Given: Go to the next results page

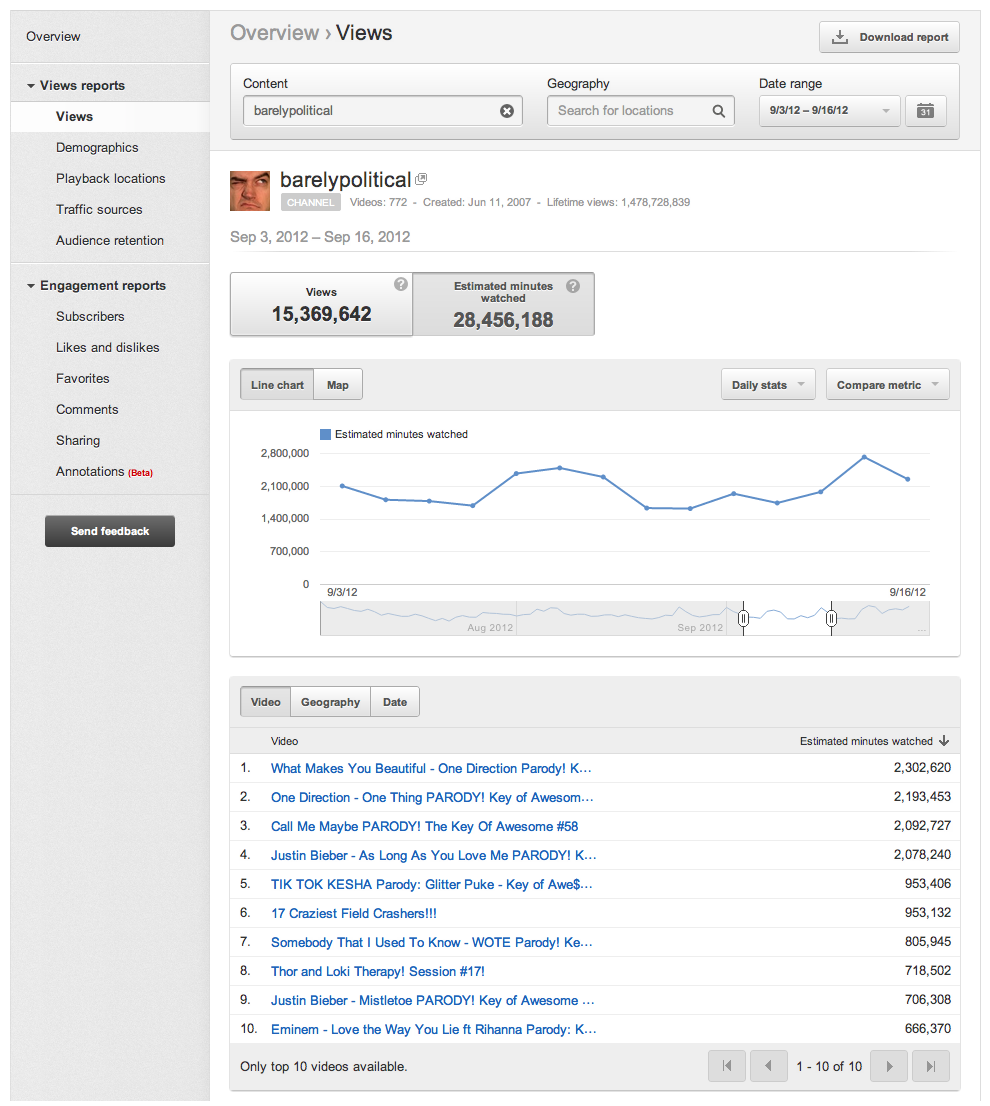Looking at the screenshot, I should [889, 1066].
